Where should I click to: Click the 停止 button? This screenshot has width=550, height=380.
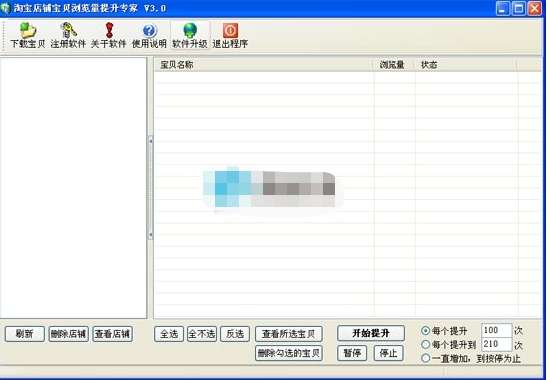(x=388, y=353)
